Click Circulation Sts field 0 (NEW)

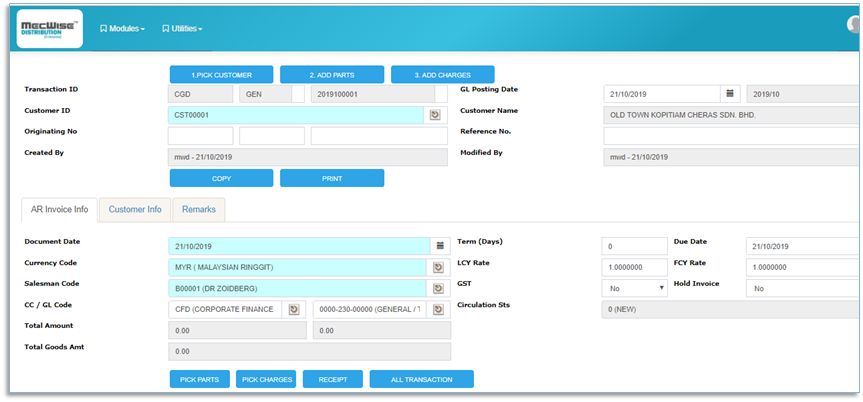[731, 309]
